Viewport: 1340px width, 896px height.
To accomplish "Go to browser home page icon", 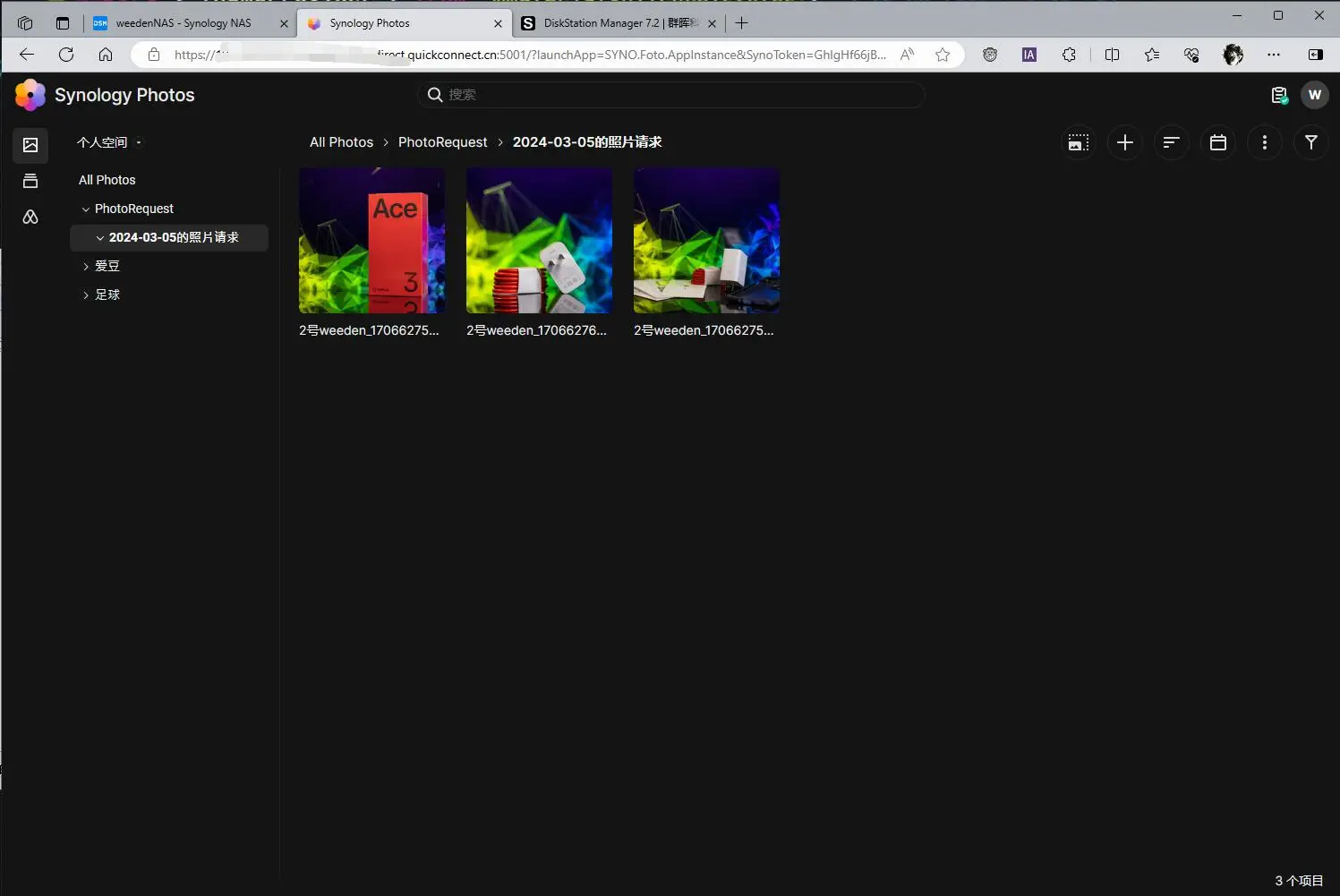I will (x=106, y=55).
